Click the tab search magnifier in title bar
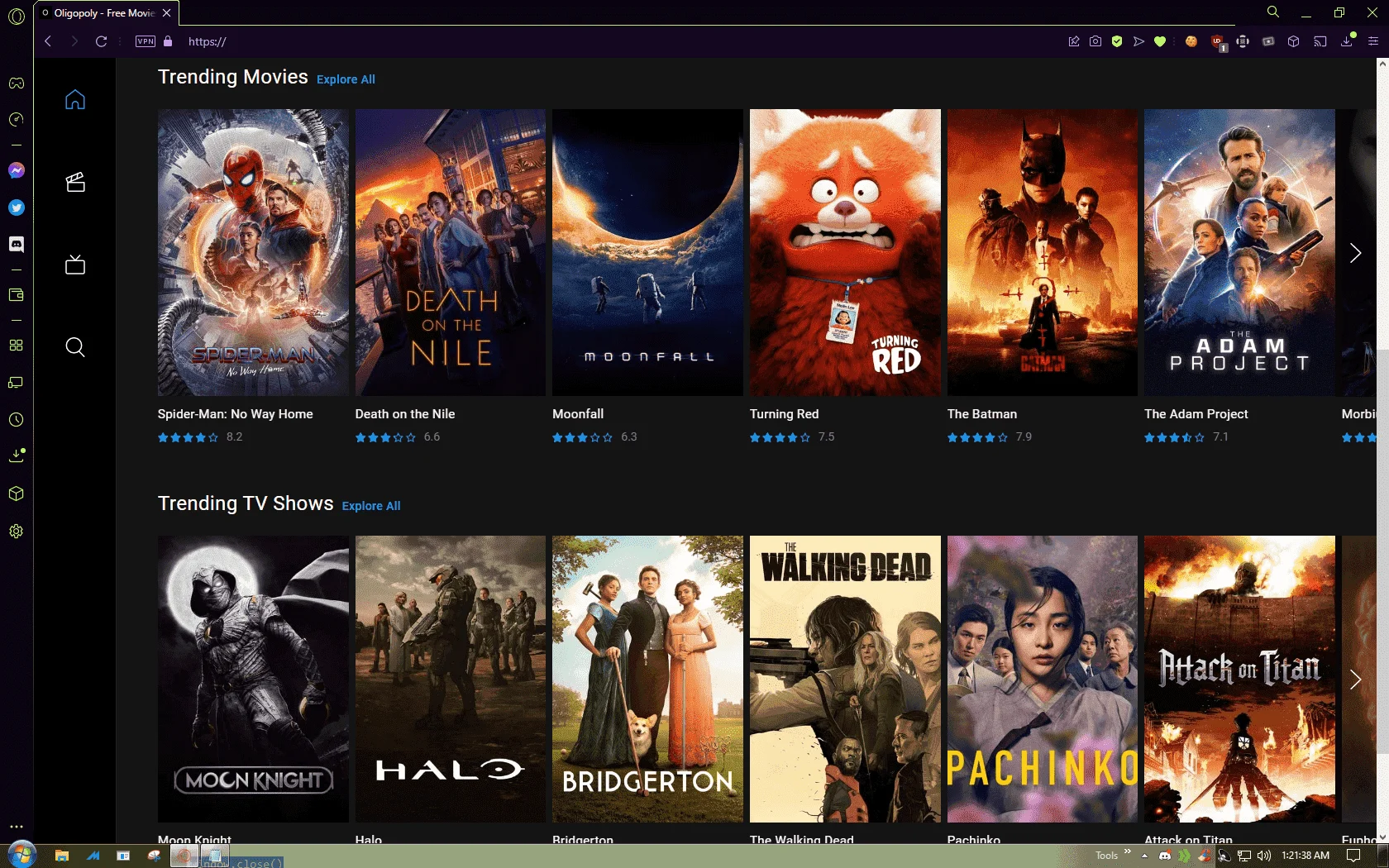 tap(1273, 12)
